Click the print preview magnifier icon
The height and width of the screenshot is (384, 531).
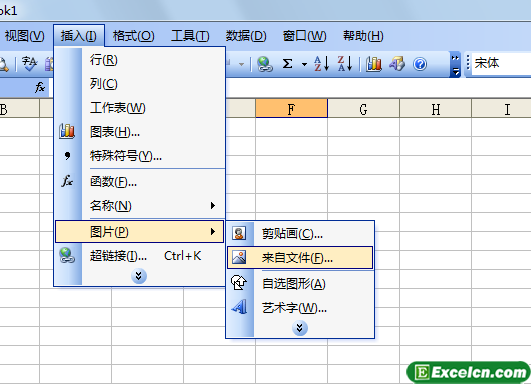tap(4, 64)
